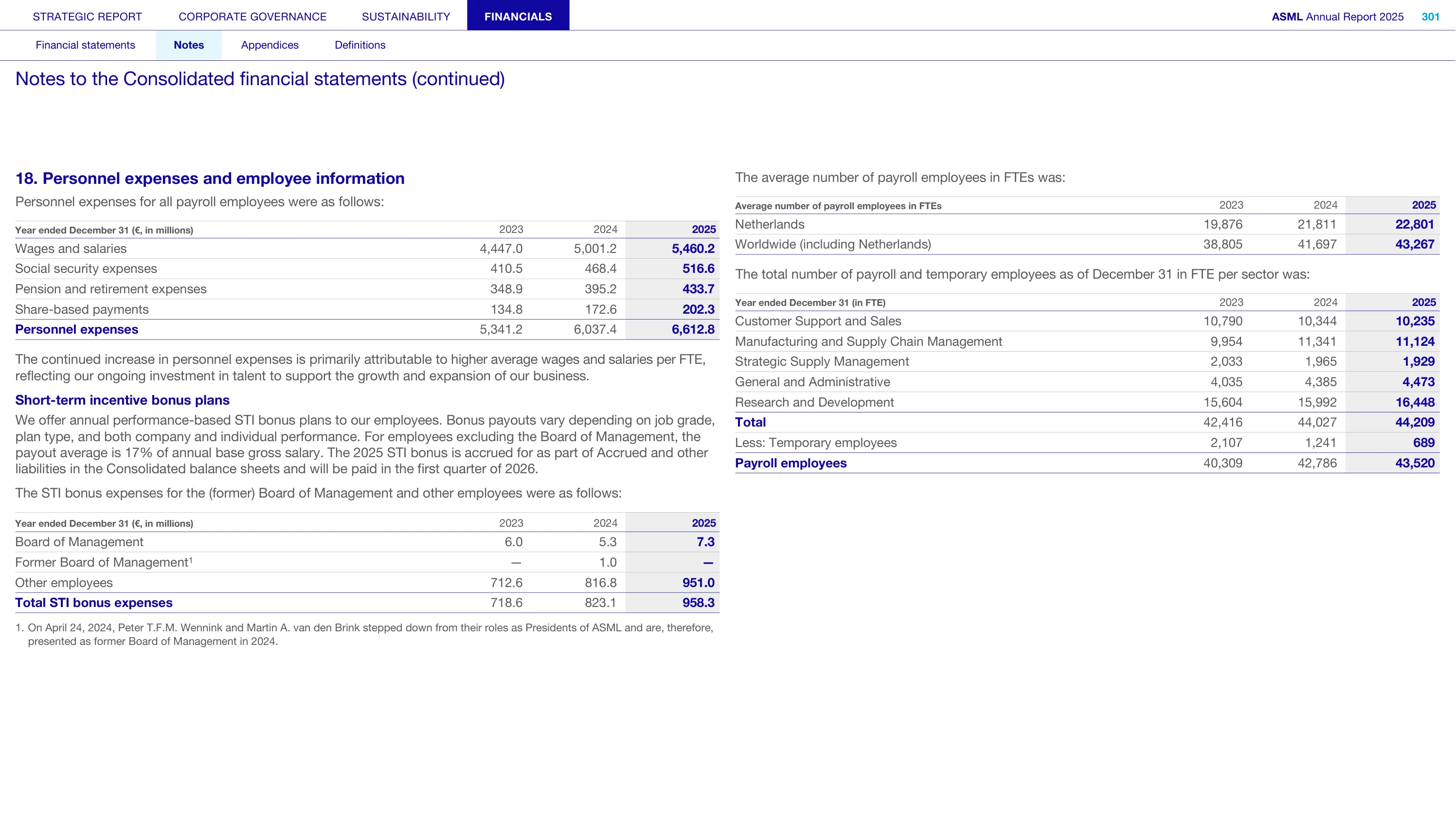Go to Financial statements sub-tab
The height and width of the screenshot is (820, 1456).
(85, 45)
